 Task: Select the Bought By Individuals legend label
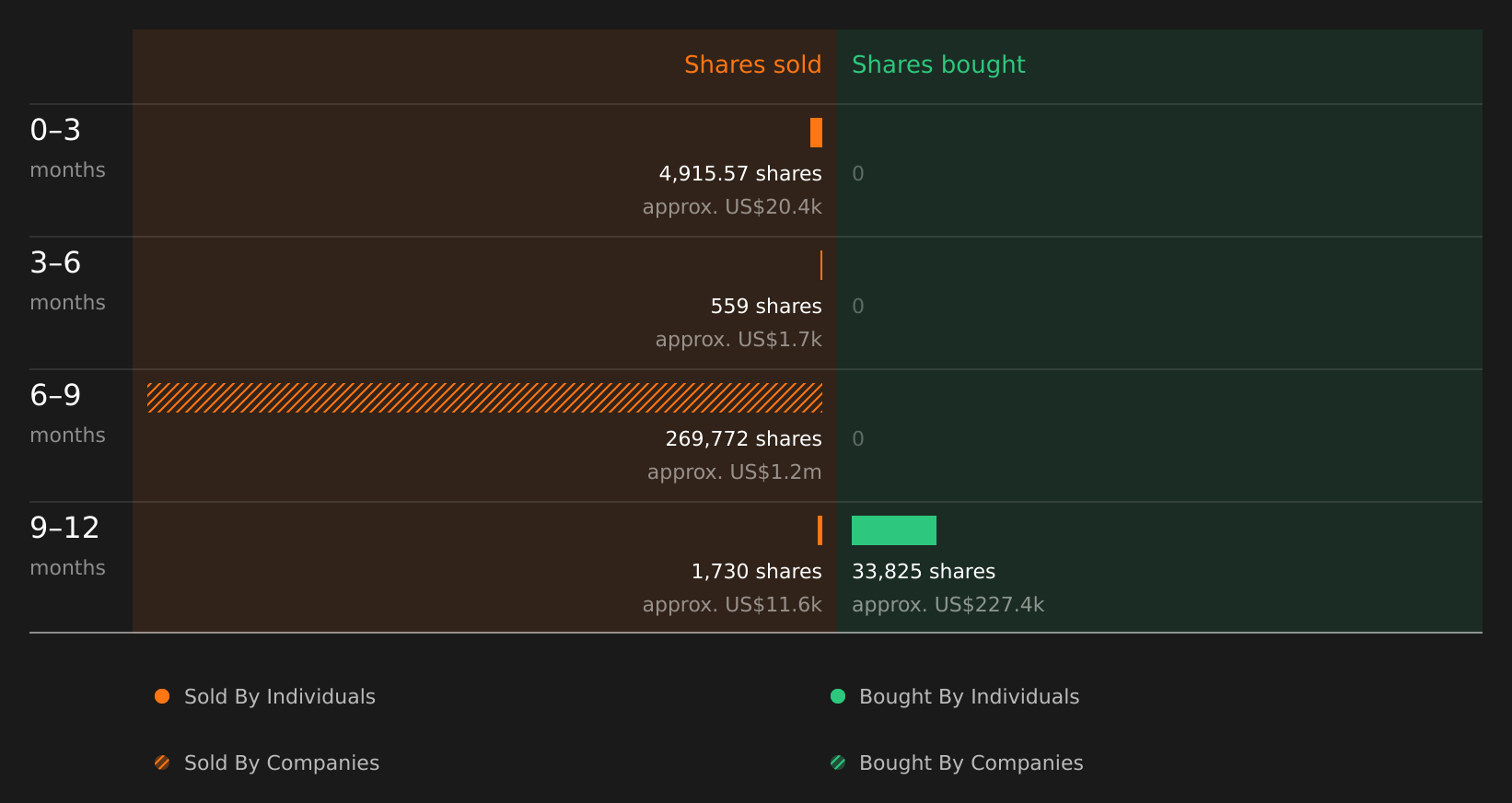[970, 697]
